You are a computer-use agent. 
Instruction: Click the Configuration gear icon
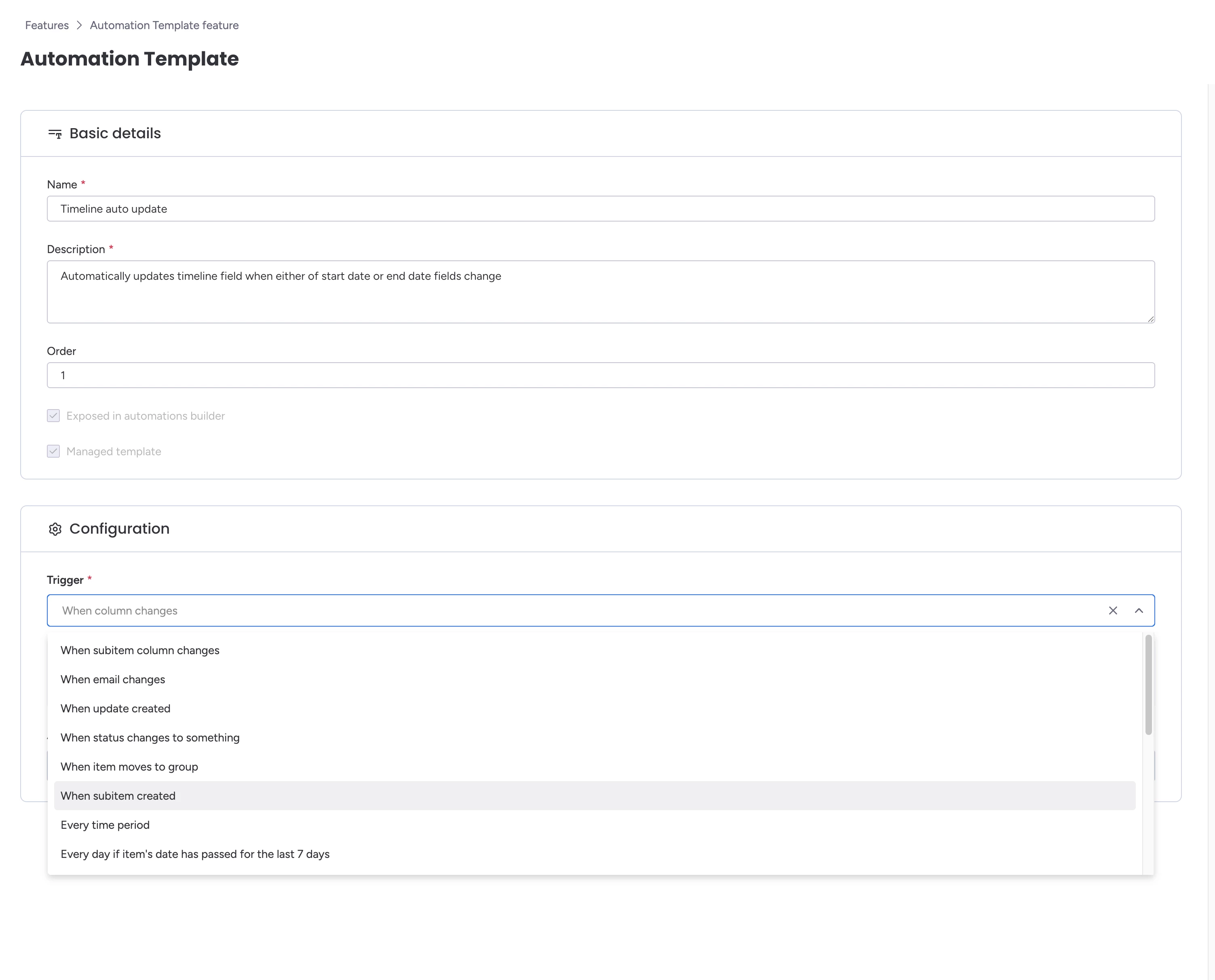pyautogui.click(x=55, y=529)
